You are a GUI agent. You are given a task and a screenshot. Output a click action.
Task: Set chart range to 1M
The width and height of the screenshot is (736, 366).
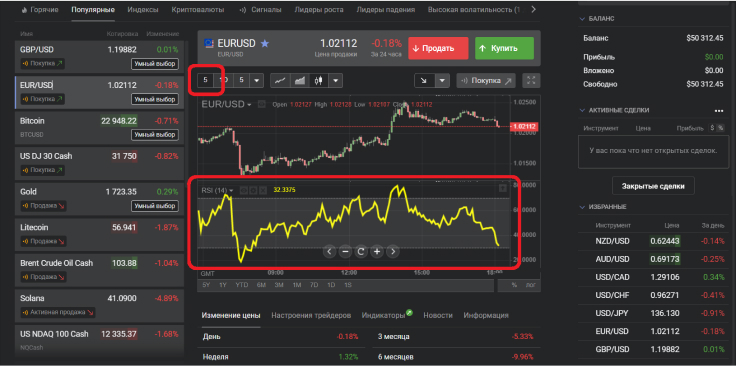point(297,285)
